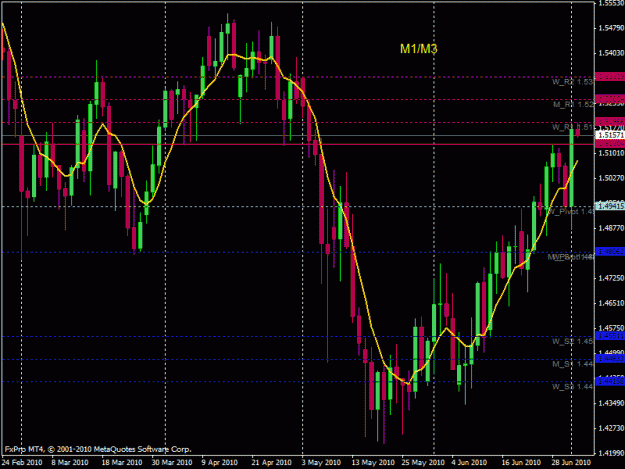Click the 28 Jun 2010 date label
Viewport: 625px width, 469px height.
(x=571, y=463)
